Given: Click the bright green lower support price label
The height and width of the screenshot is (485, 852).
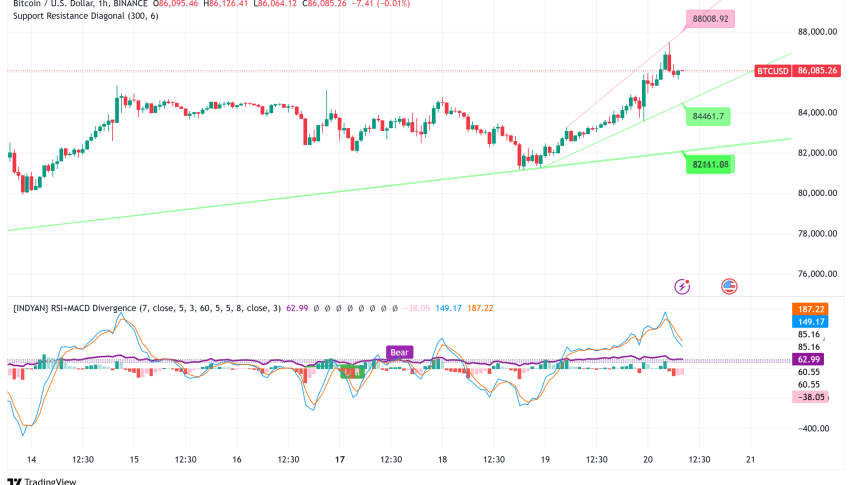Looking at the screenshot, I should [710, 165].
